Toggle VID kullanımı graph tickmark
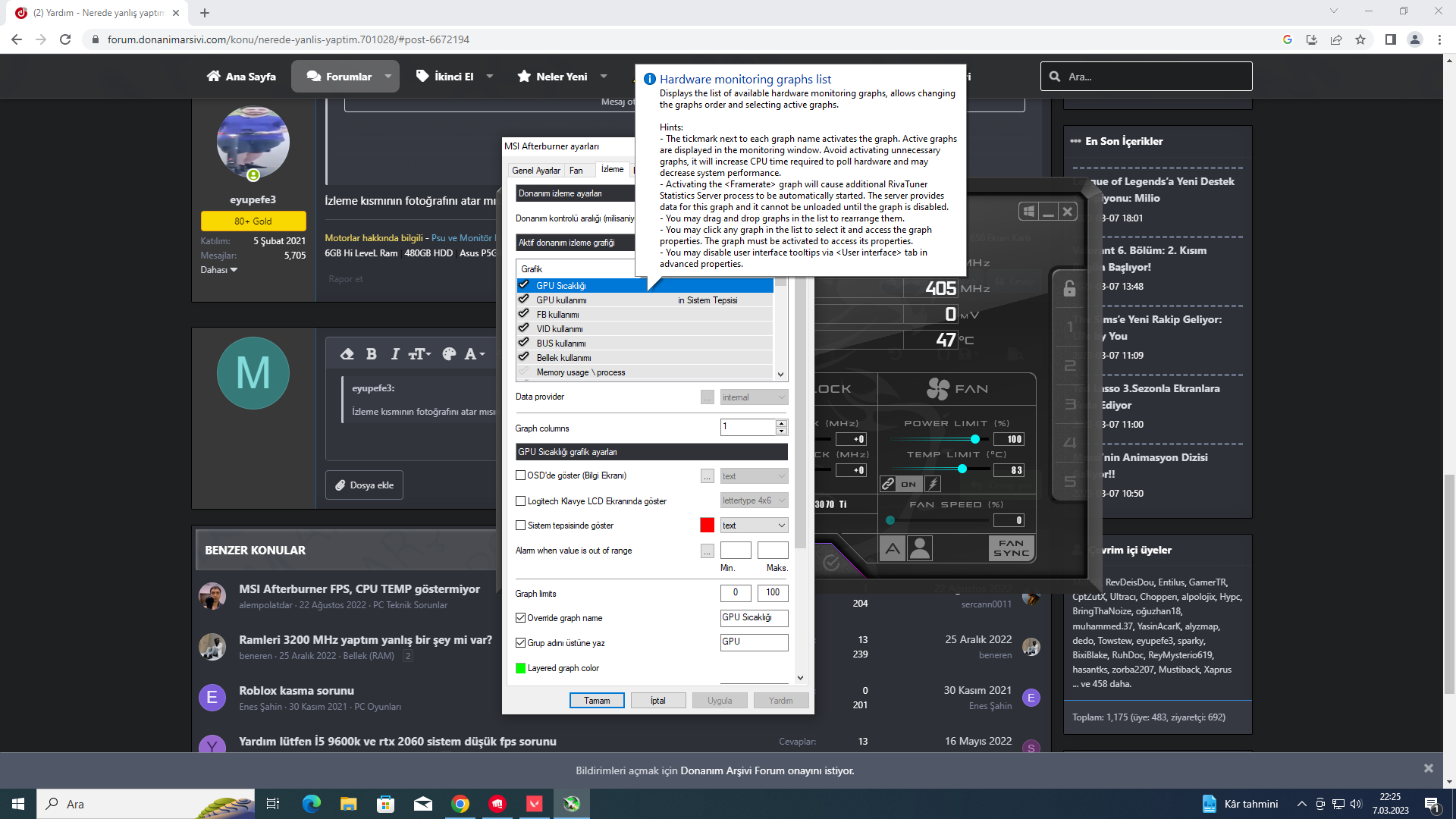This screenshot has width=1456, height=819. click(523, 328)
